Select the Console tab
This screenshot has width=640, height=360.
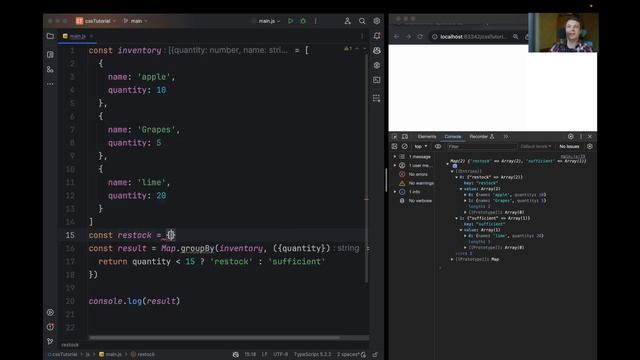click(x=453, y=137)
